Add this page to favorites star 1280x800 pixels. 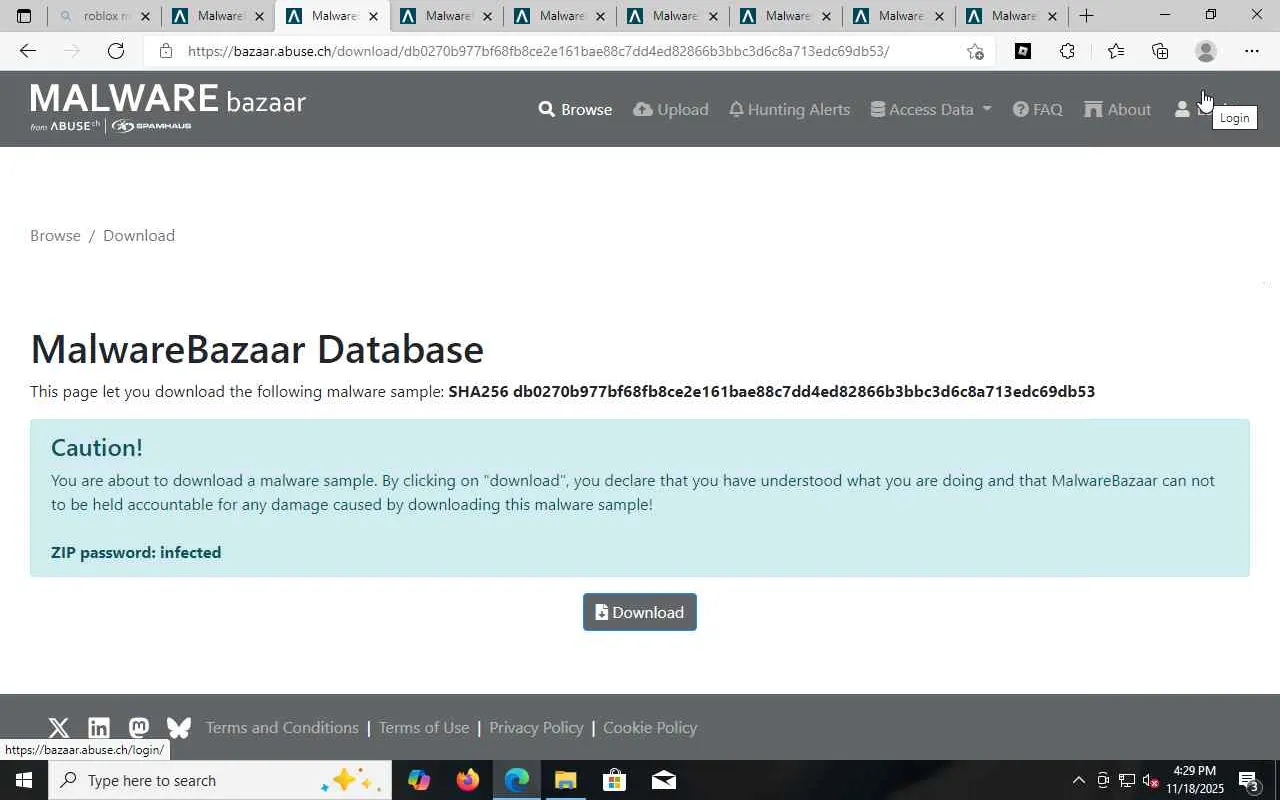click(x=975, y=51)
